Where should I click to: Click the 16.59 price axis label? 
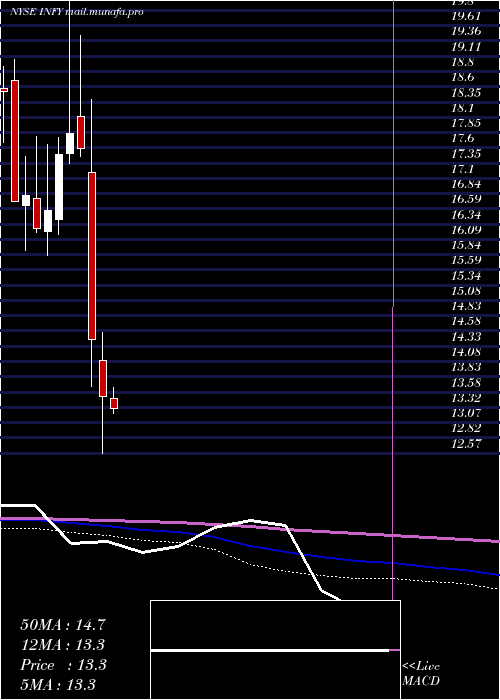pos(466,199)
